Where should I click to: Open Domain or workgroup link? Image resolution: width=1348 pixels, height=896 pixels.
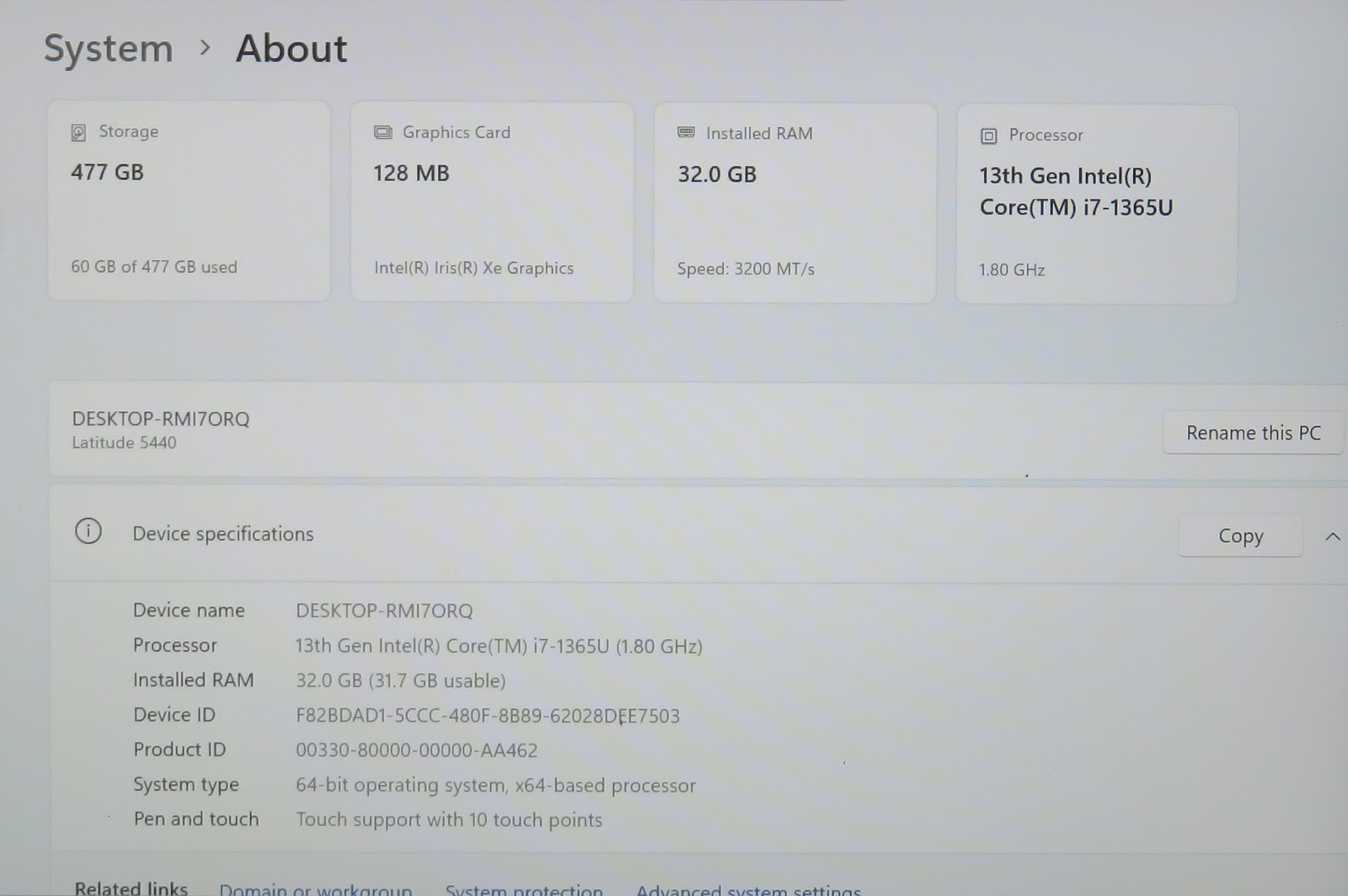click(316, 889)
